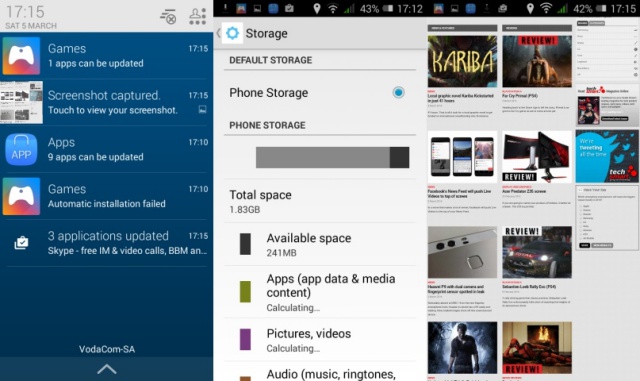This screenshot has width=640, height=381.
Task: Tap the clear all notifications icon
Action: [167, 17]
